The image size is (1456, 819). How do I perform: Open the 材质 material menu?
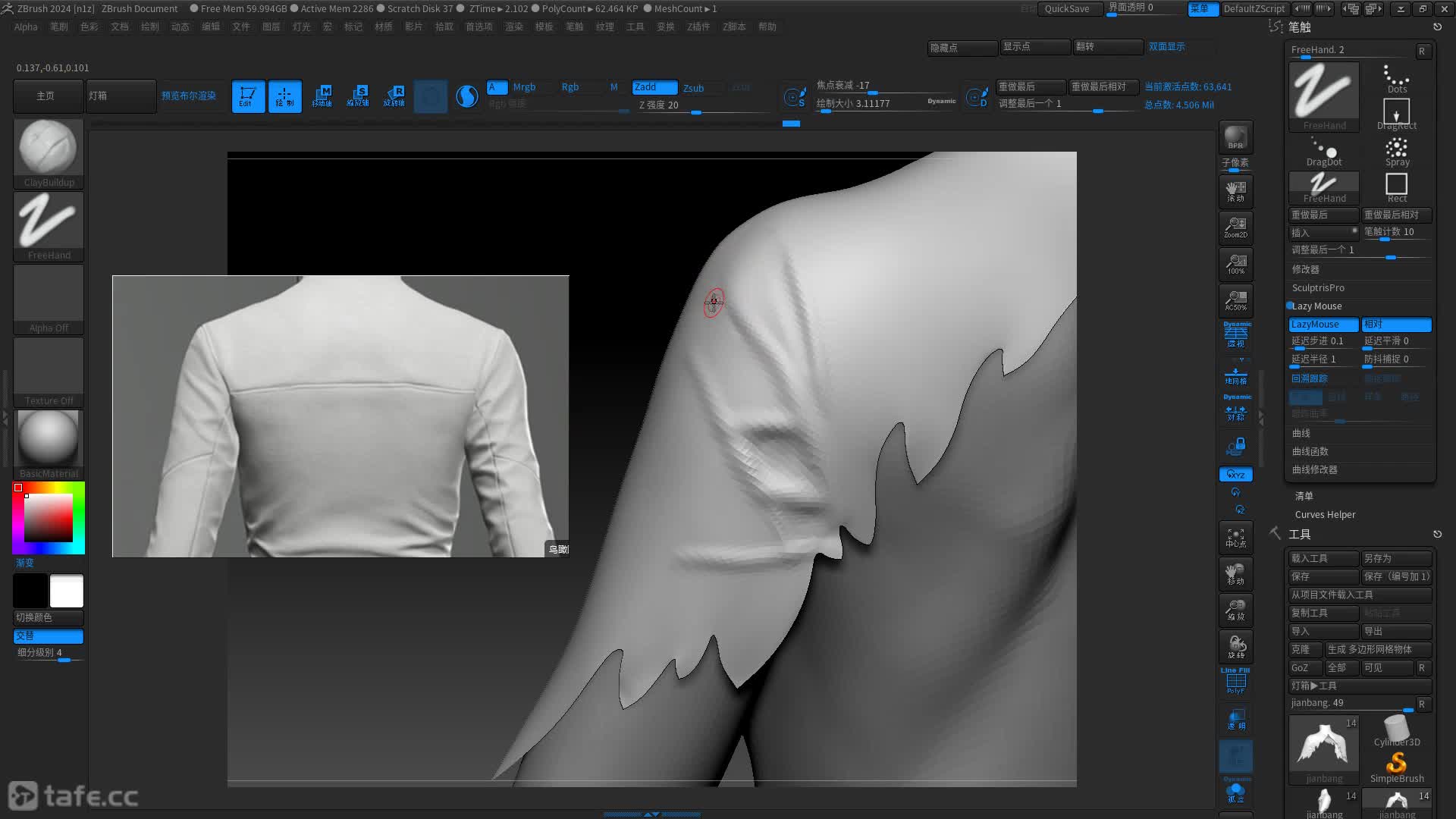coord(383,27)
